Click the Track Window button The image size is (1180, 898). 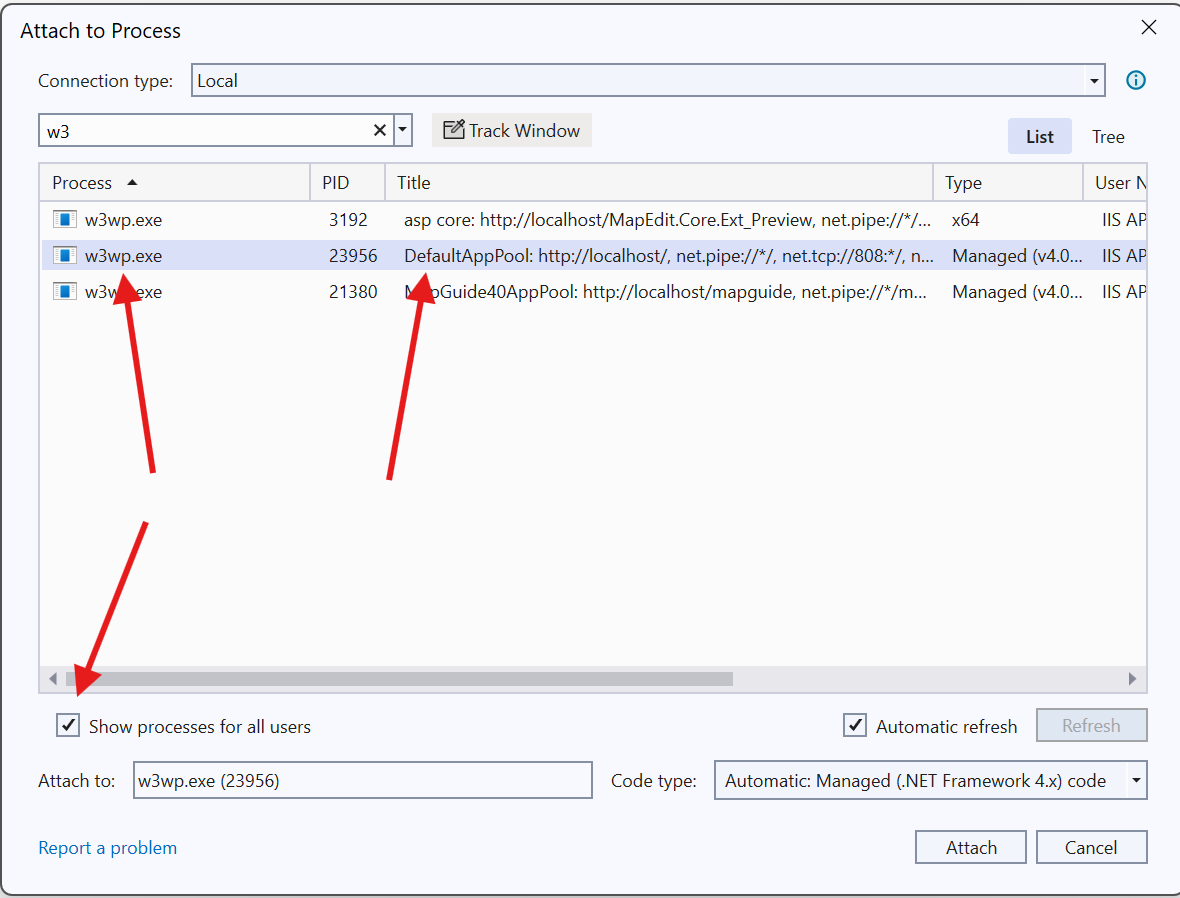pos(512,130)
